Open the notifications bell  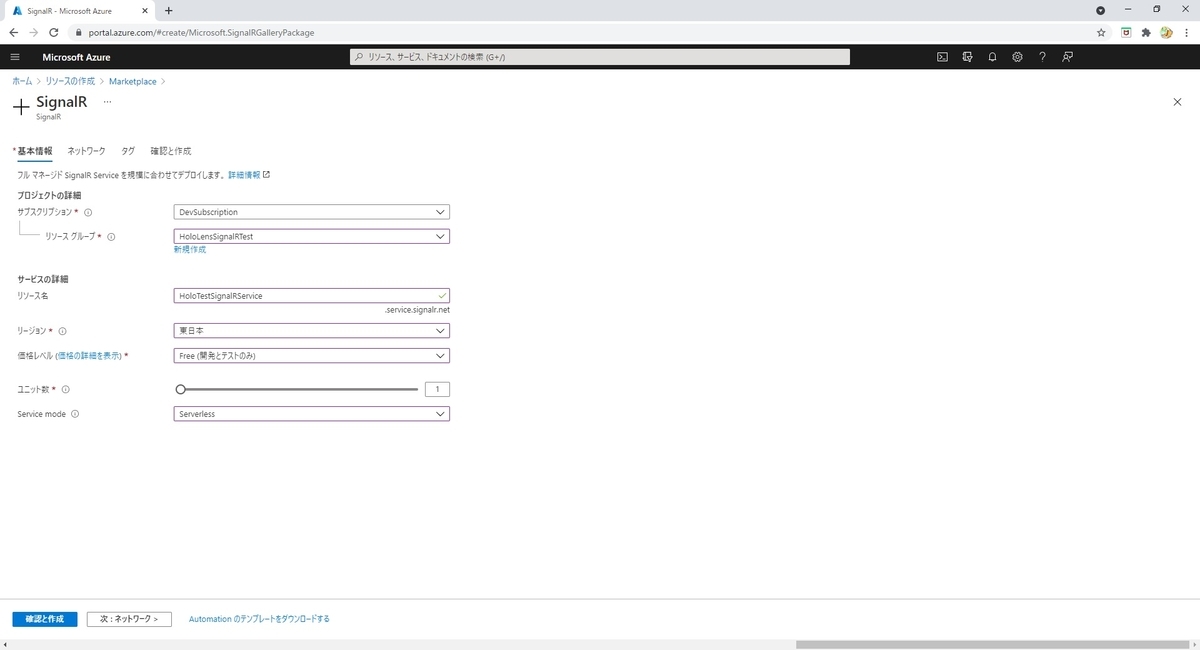[x=992, y=57]
